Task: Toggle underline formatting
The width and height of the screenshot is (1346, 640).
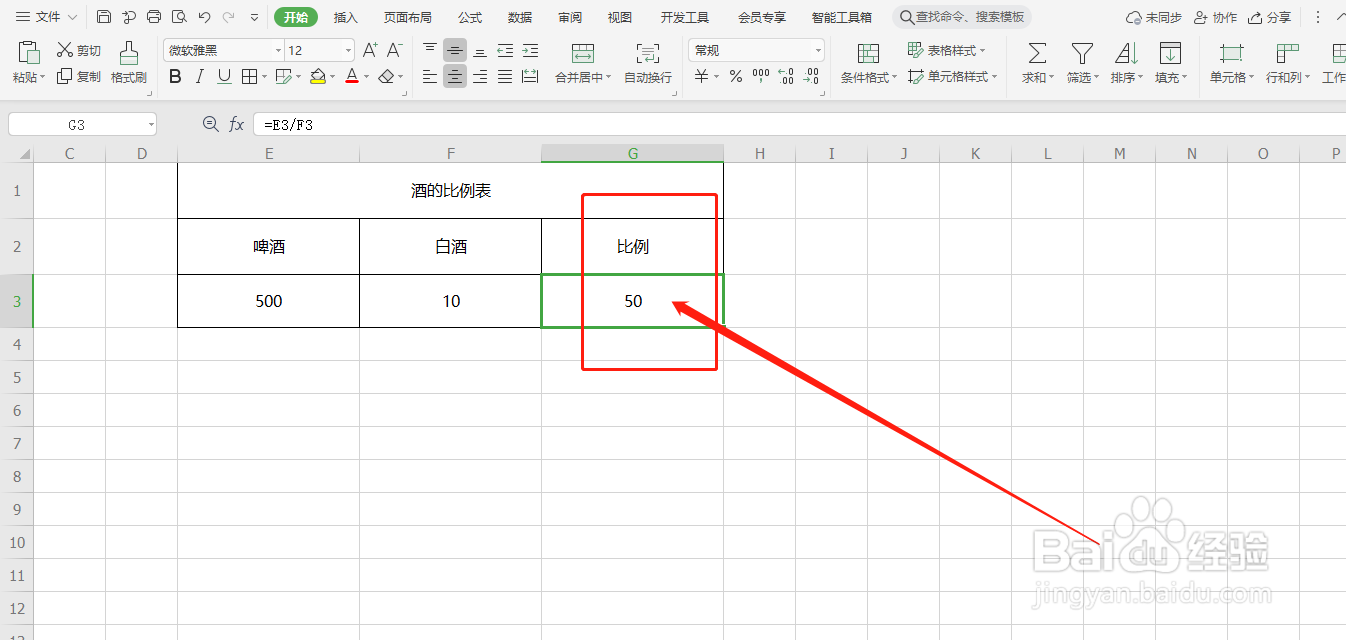Action: (x=222, y=76)
